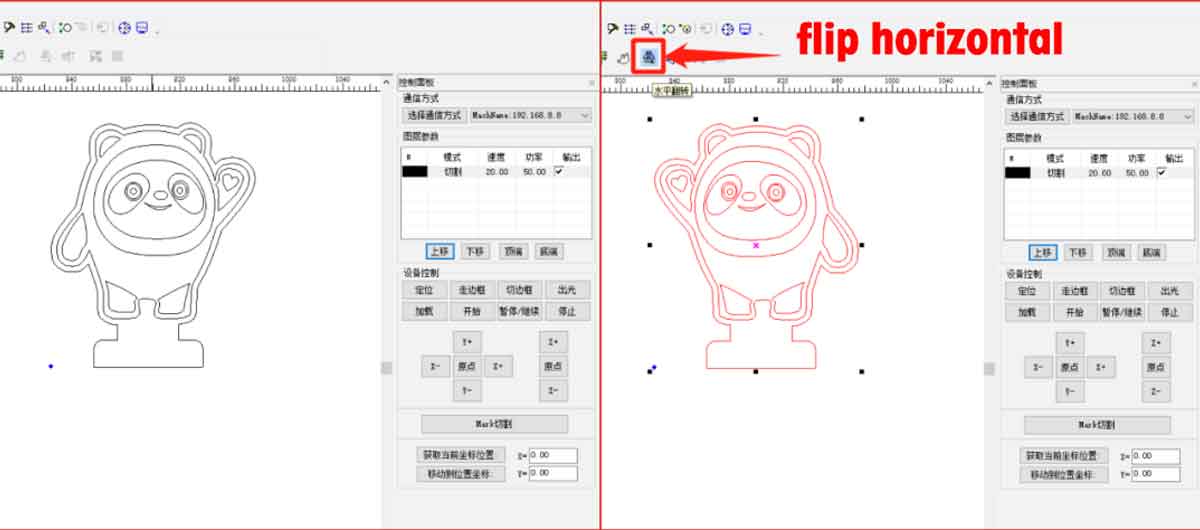Click 顶端 button in left window
The image size is (1200, 530).
click(514, 252)
